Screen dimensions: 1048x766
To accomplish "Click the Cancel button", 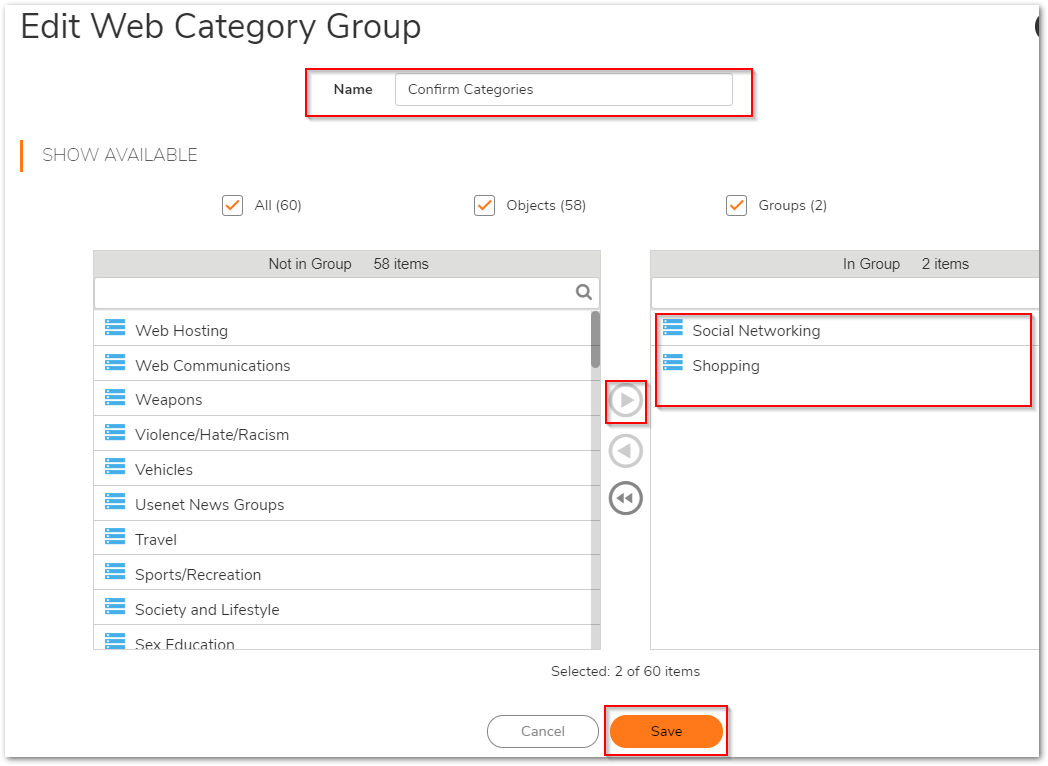I will [543, 732].
